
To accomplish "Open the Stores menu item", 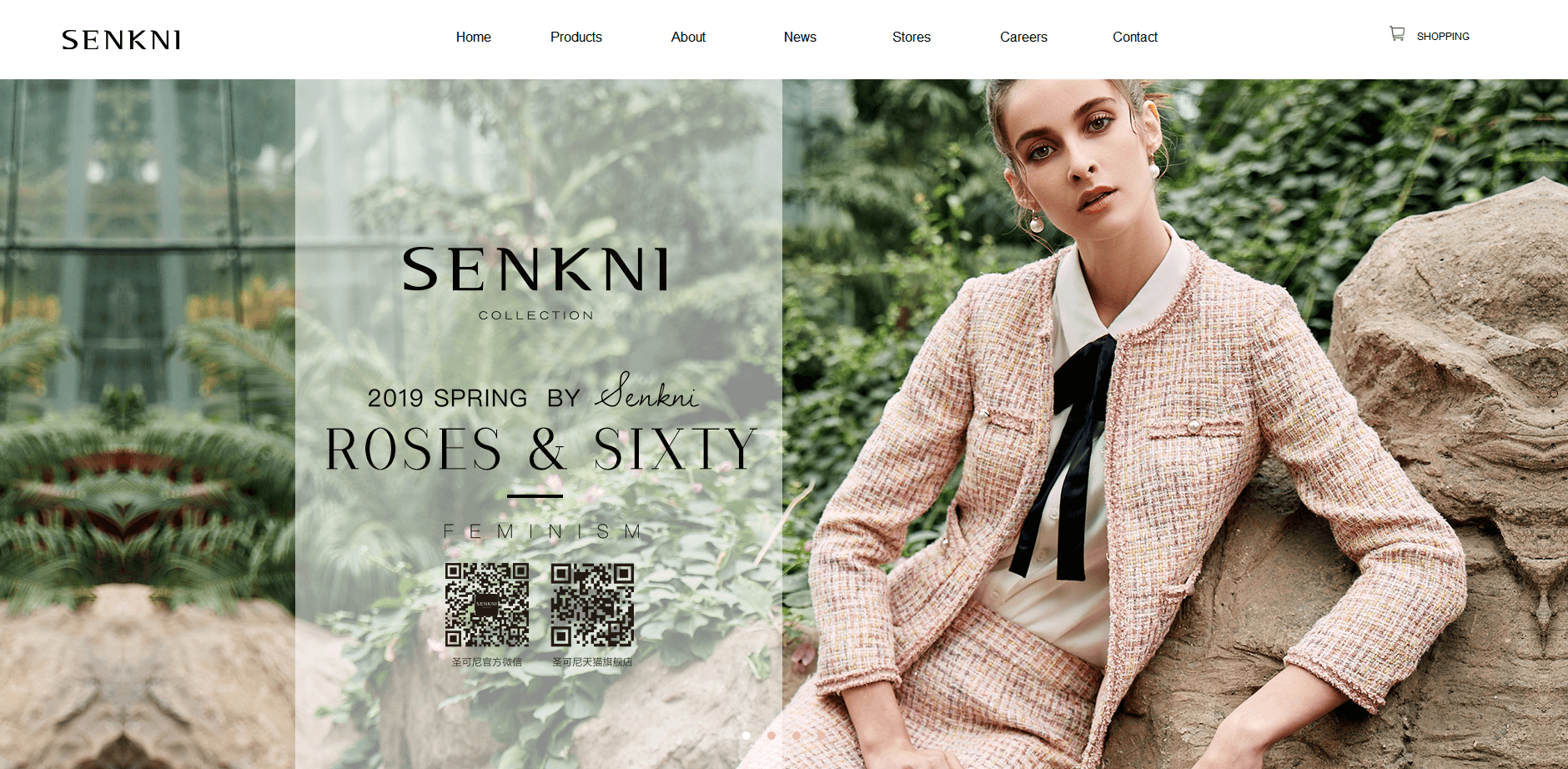I will tap(911, 37).
